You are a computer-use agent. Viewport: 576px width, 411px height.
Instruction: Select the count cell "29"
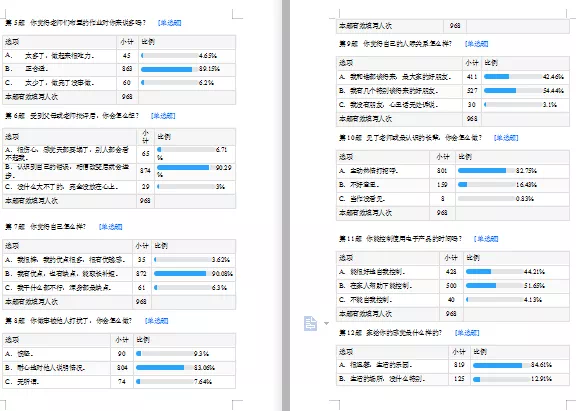click(145, 187)
